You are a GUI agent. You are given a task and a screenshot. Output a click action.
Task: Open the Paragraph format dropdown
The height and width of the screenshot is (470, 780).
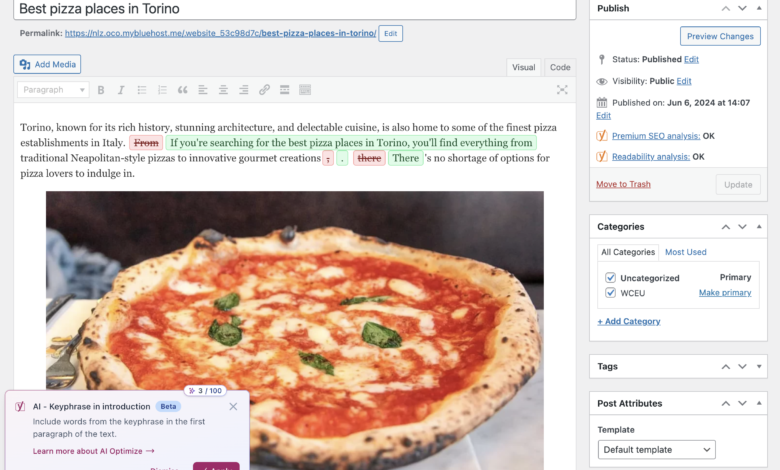(53, 90)
